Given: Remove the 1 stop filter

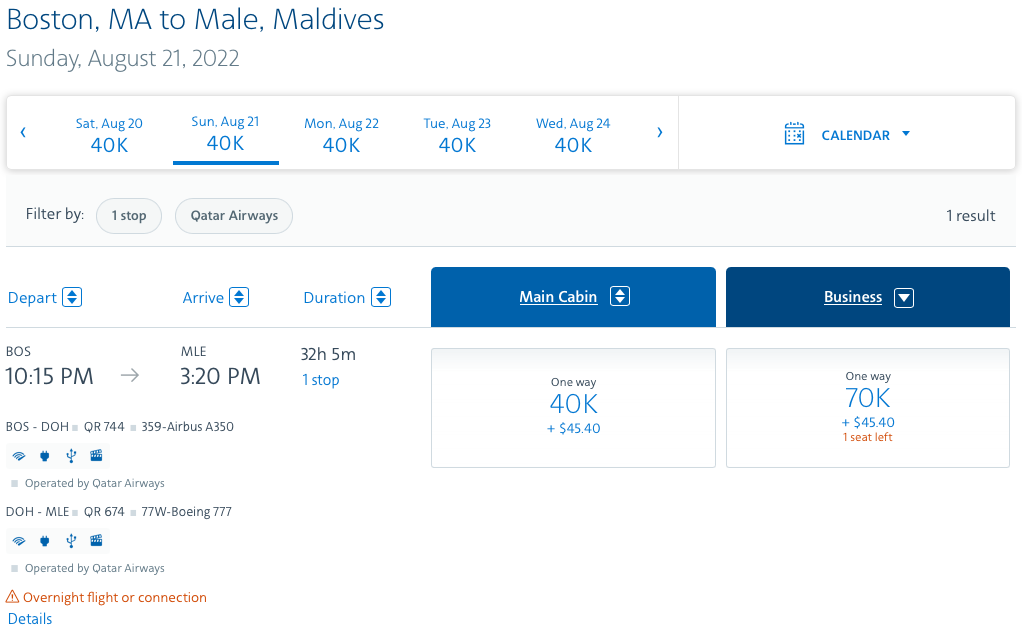Looking at the screenshot, I should click(x=128, y=216).
